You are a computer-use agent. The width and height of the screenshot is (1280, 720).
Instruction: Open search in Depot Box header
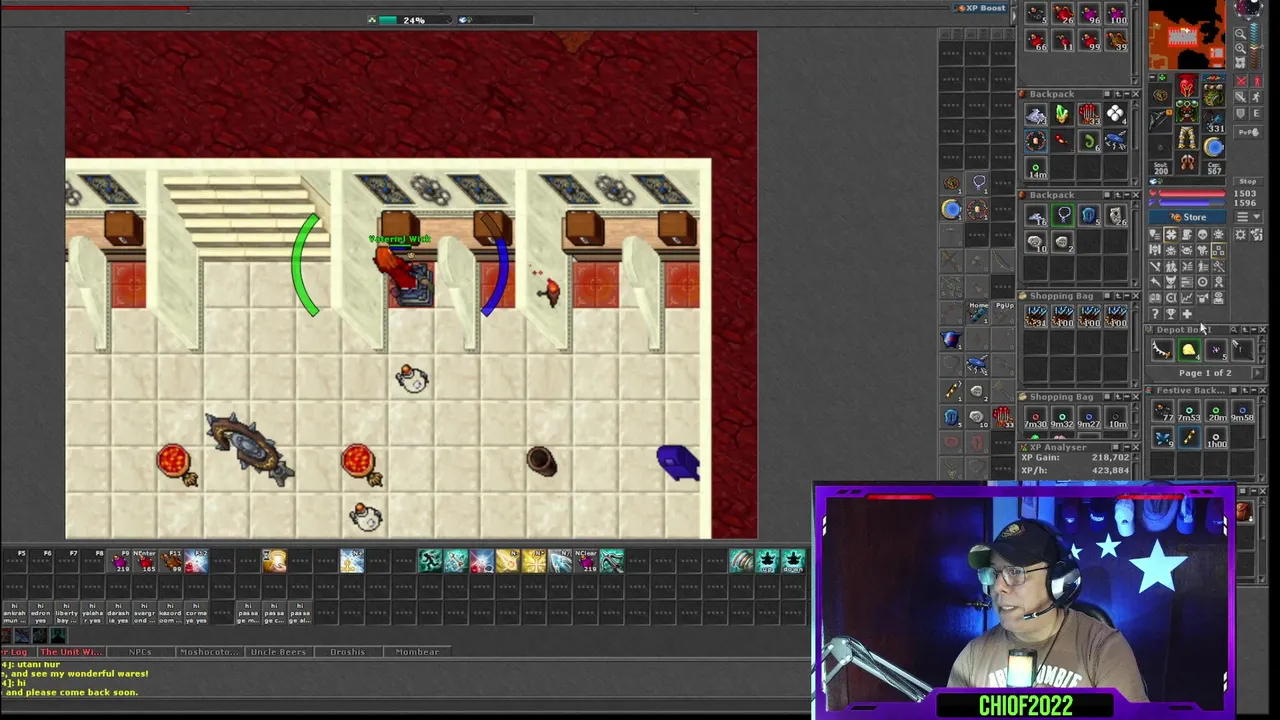[1235, 330]
